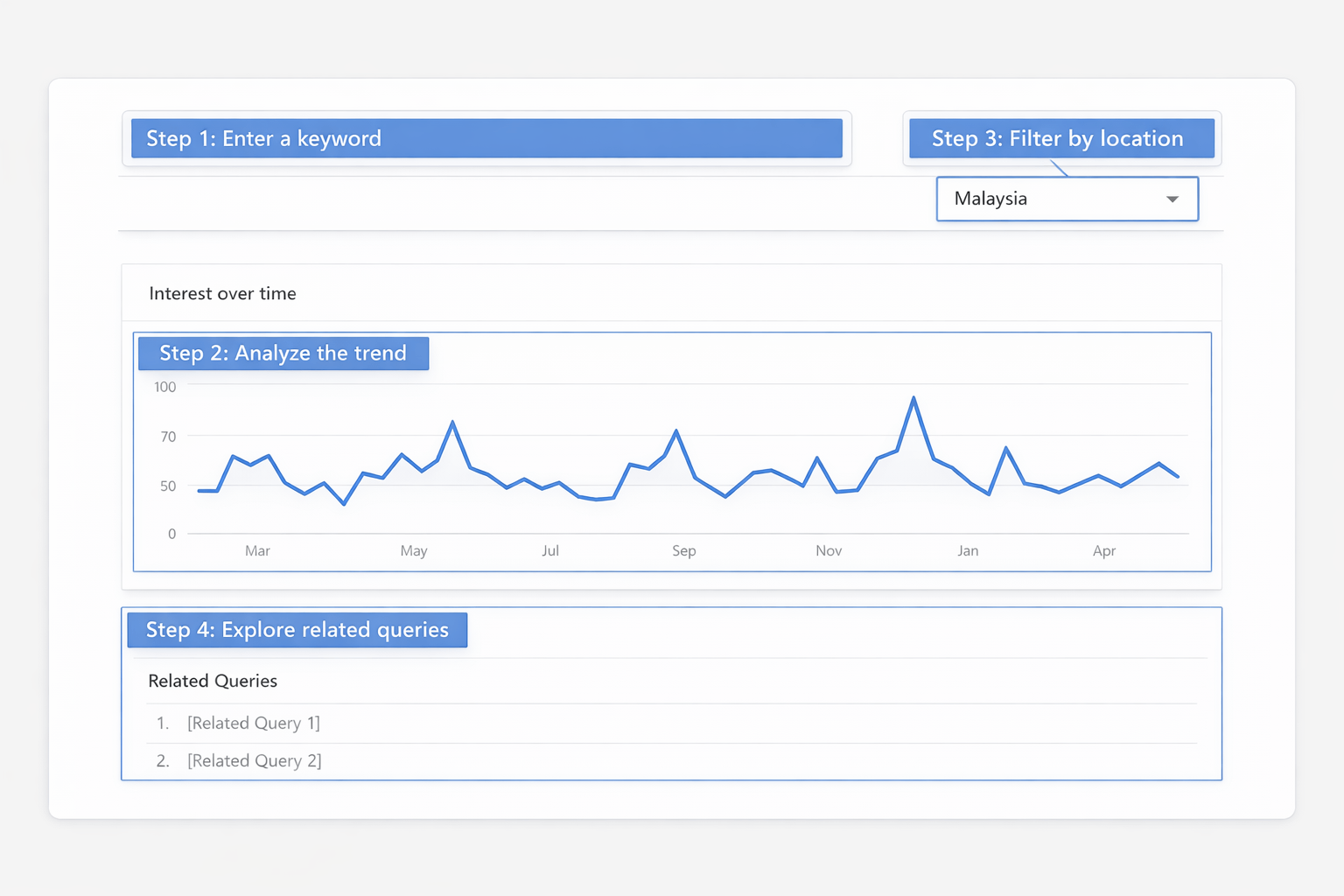Open the Malaysia location dropdown
This screenshot has width=1344, height=896.
pyautogui.click(x=1066, y=199)
